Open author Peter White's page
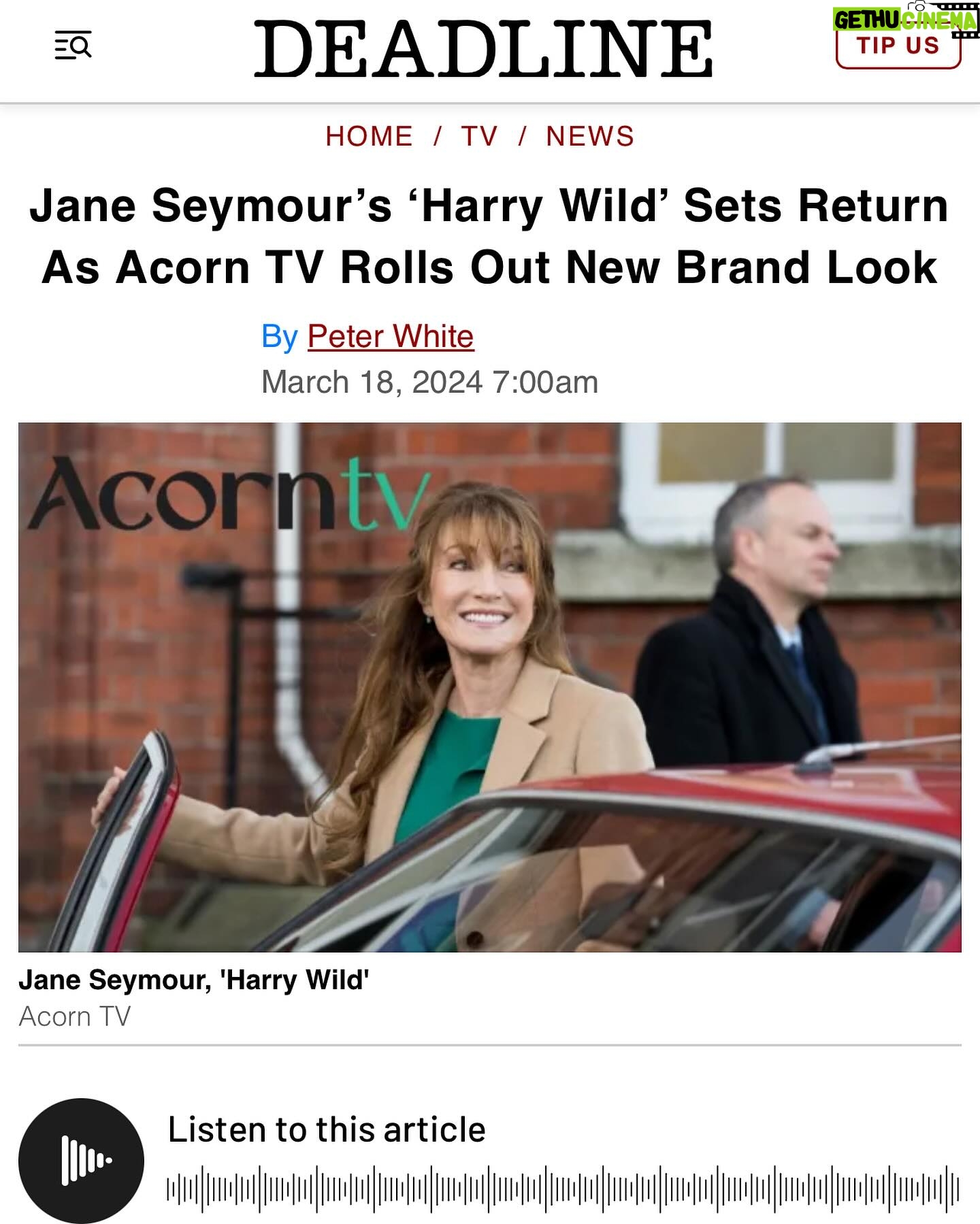 (391, 336)
